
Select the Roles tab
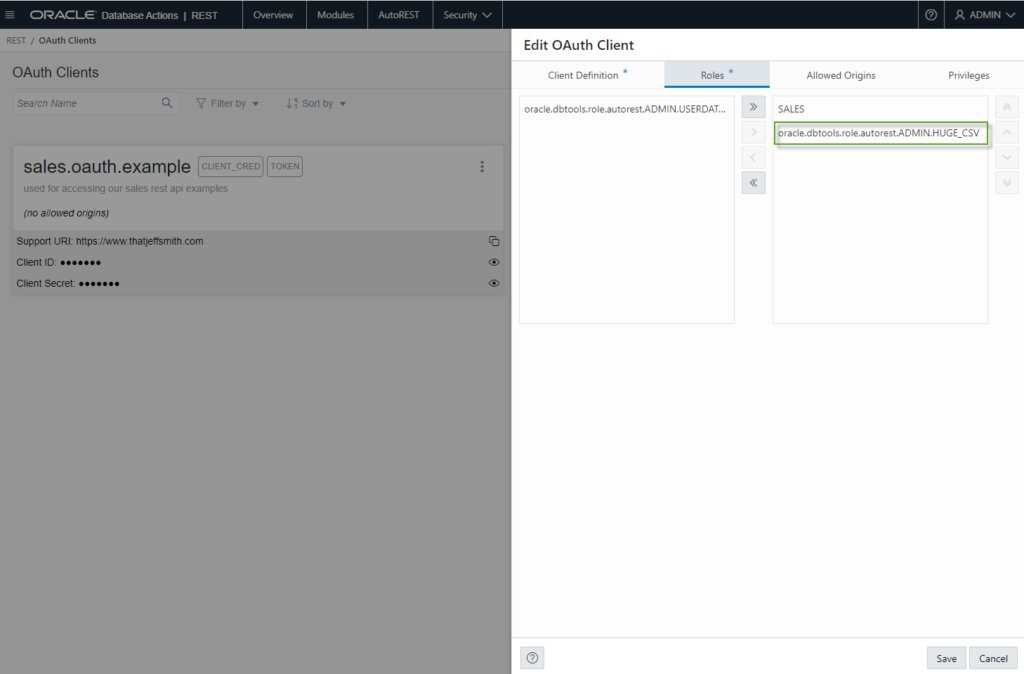point(716,75)
